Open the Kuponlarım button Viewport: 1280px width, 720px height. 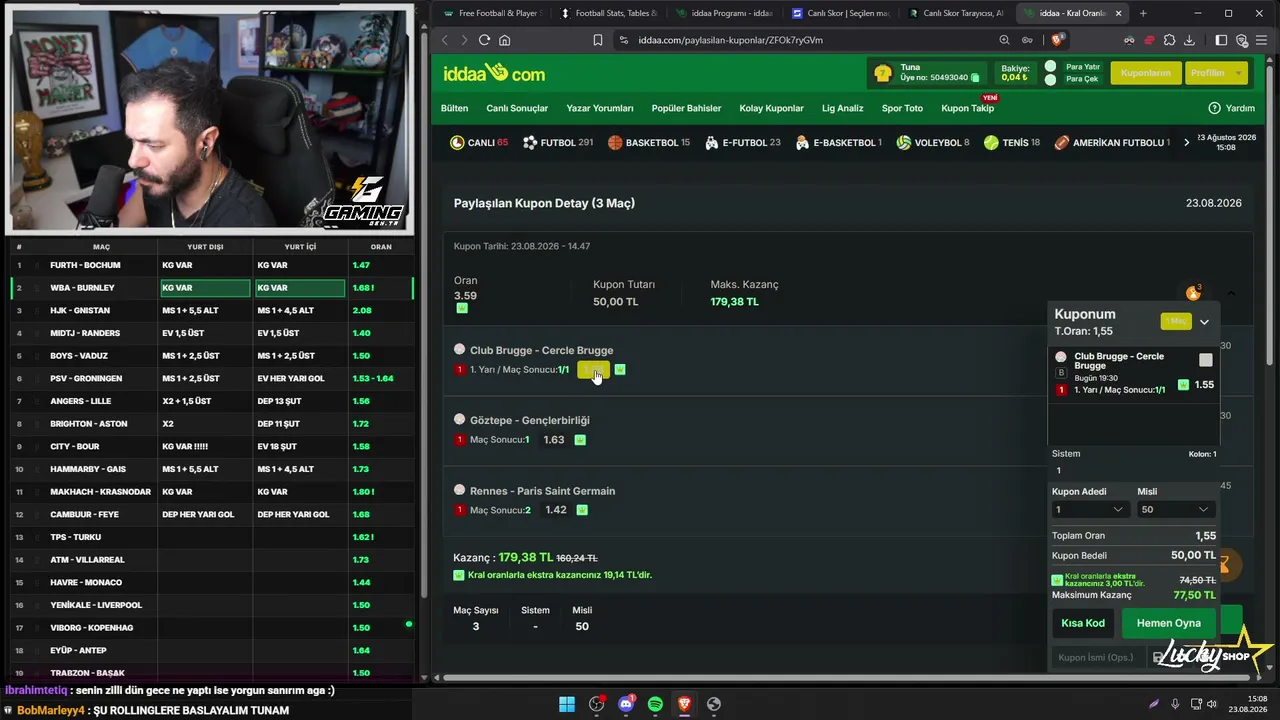[1145, 73]
